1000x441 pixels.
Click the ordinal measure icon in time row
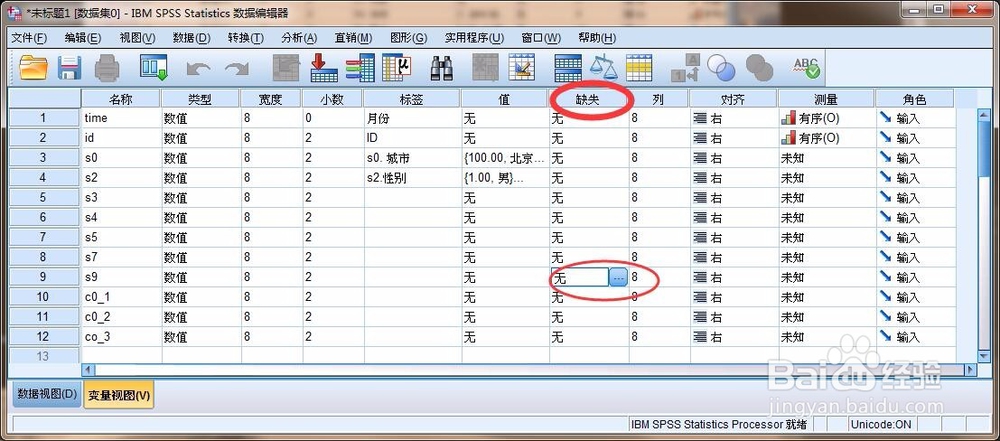(788, 118)
